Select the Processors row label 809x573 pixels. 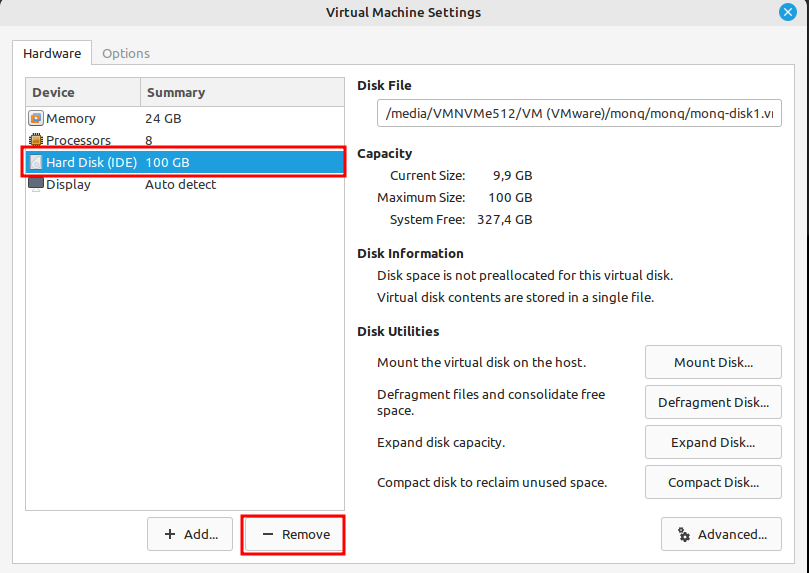click(78, 140)
